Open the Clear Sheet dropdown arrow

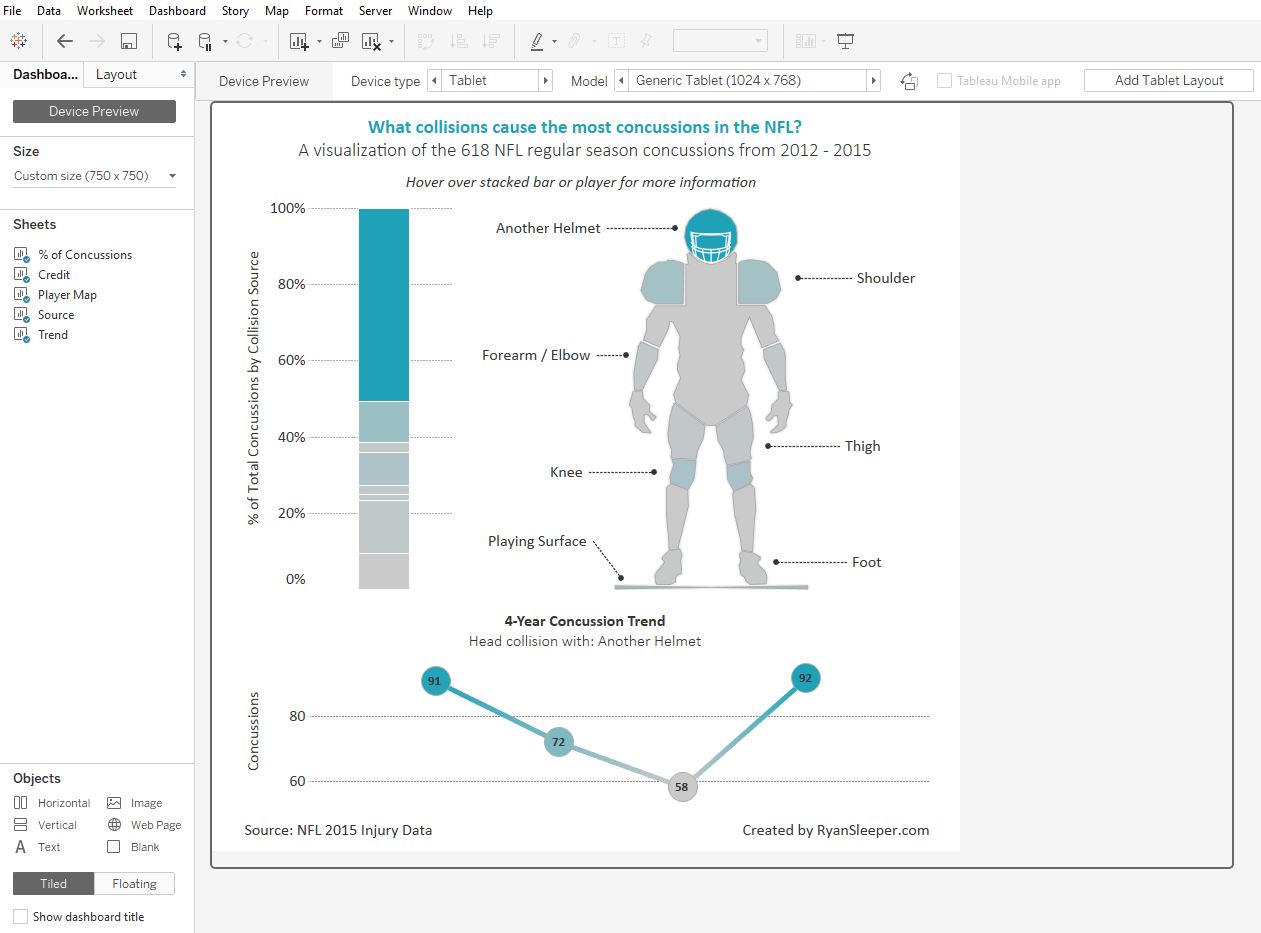[x=391, y=42]
